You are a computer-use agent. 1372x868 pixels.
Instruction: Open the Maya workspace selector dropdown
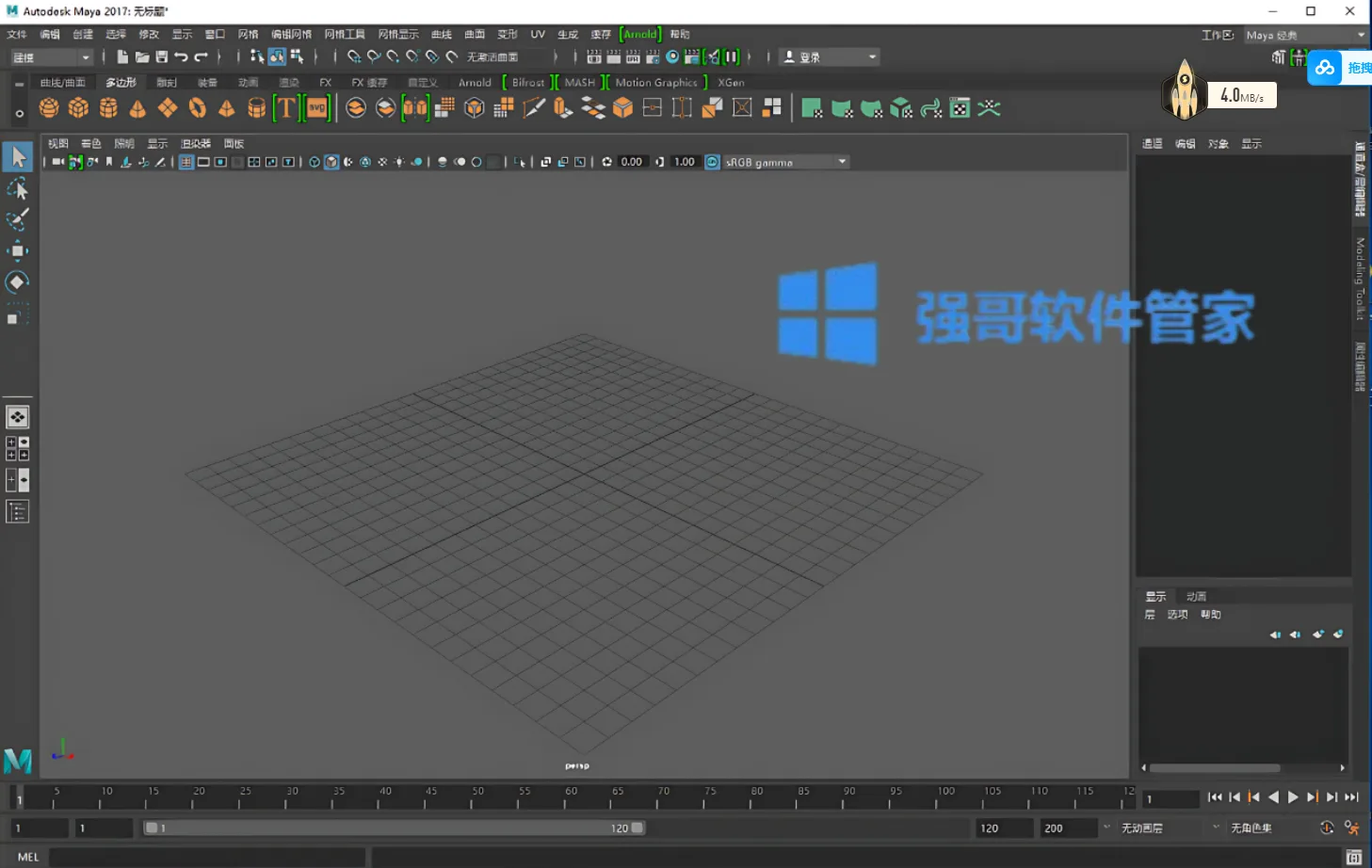click(x=1306, y=35)
